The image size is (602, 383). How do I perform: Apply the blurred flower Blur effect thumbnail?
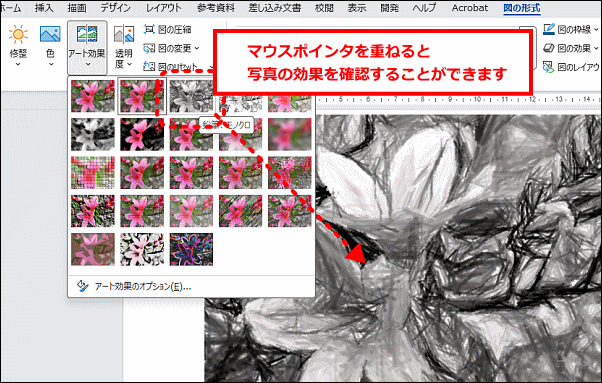(290, 134)
